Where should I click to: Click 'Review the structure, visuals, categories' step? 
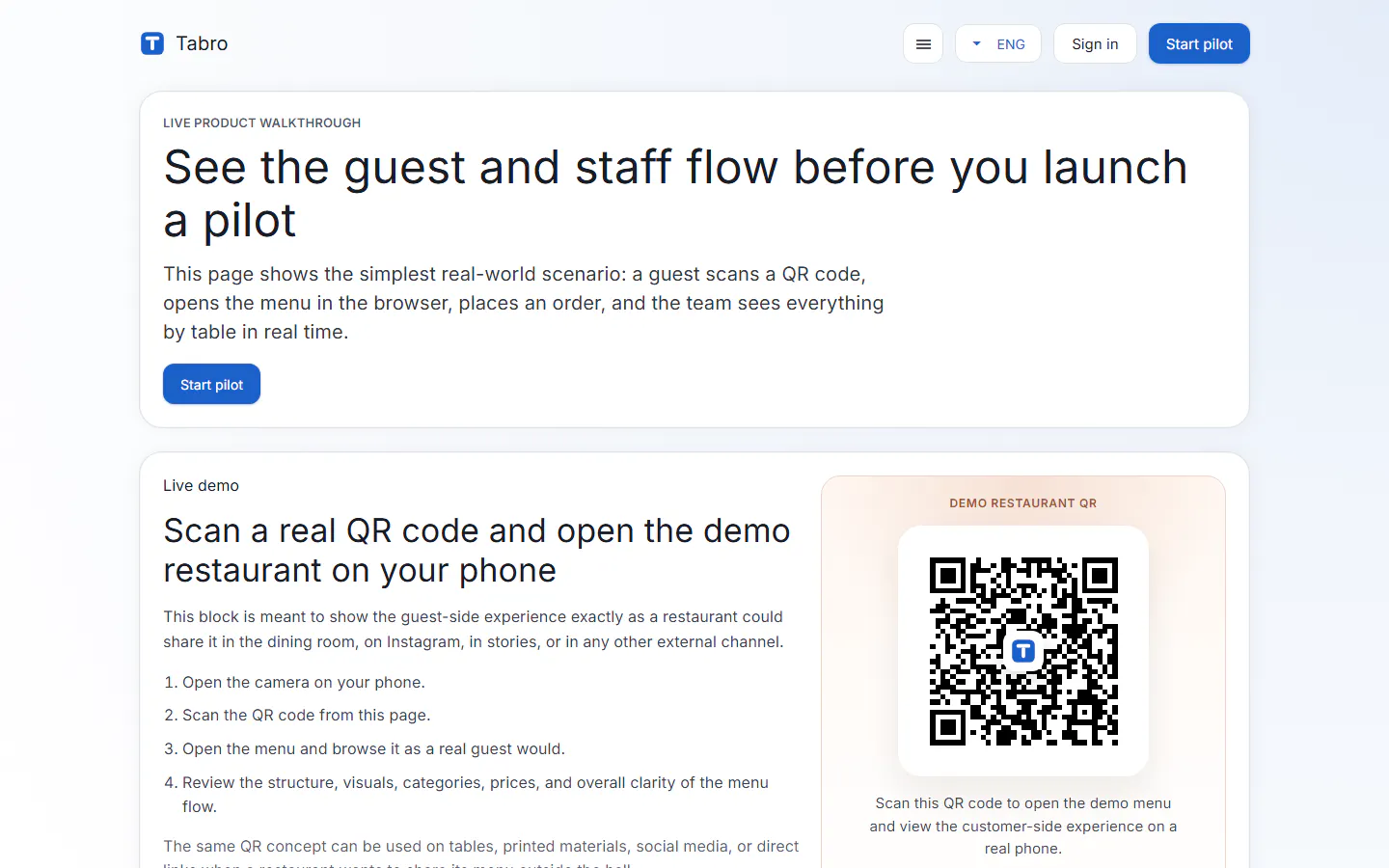tap(476, 794)
